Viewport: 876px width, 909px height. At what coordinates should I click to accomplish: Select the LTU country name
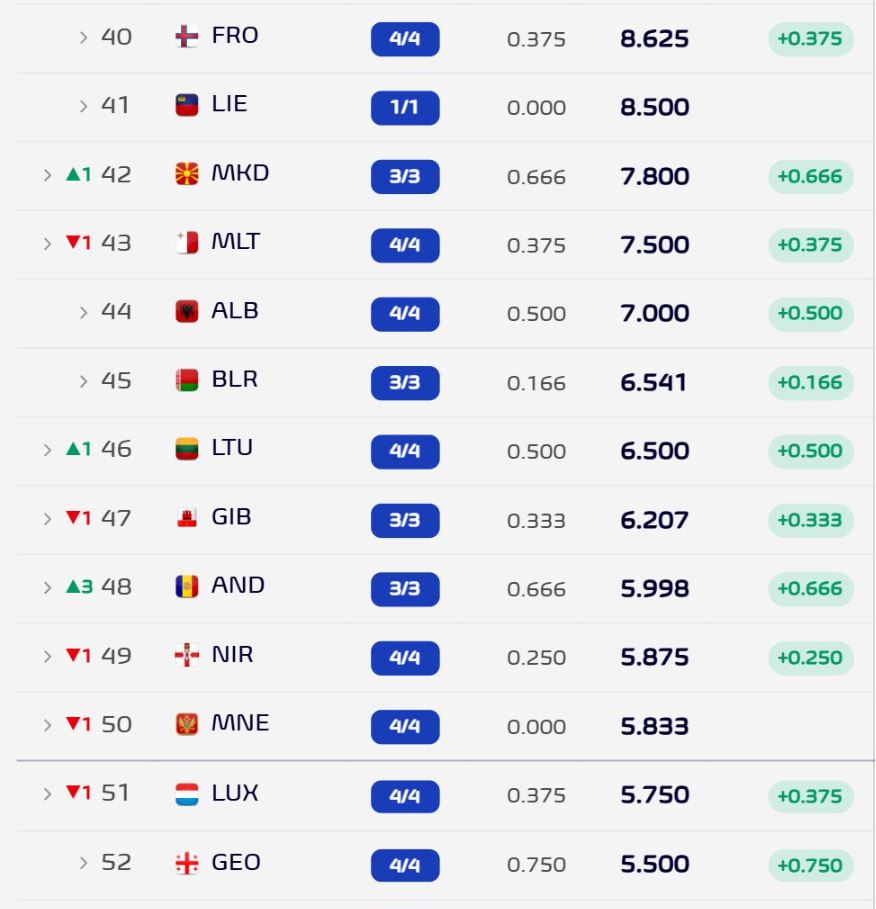point(232,448)
